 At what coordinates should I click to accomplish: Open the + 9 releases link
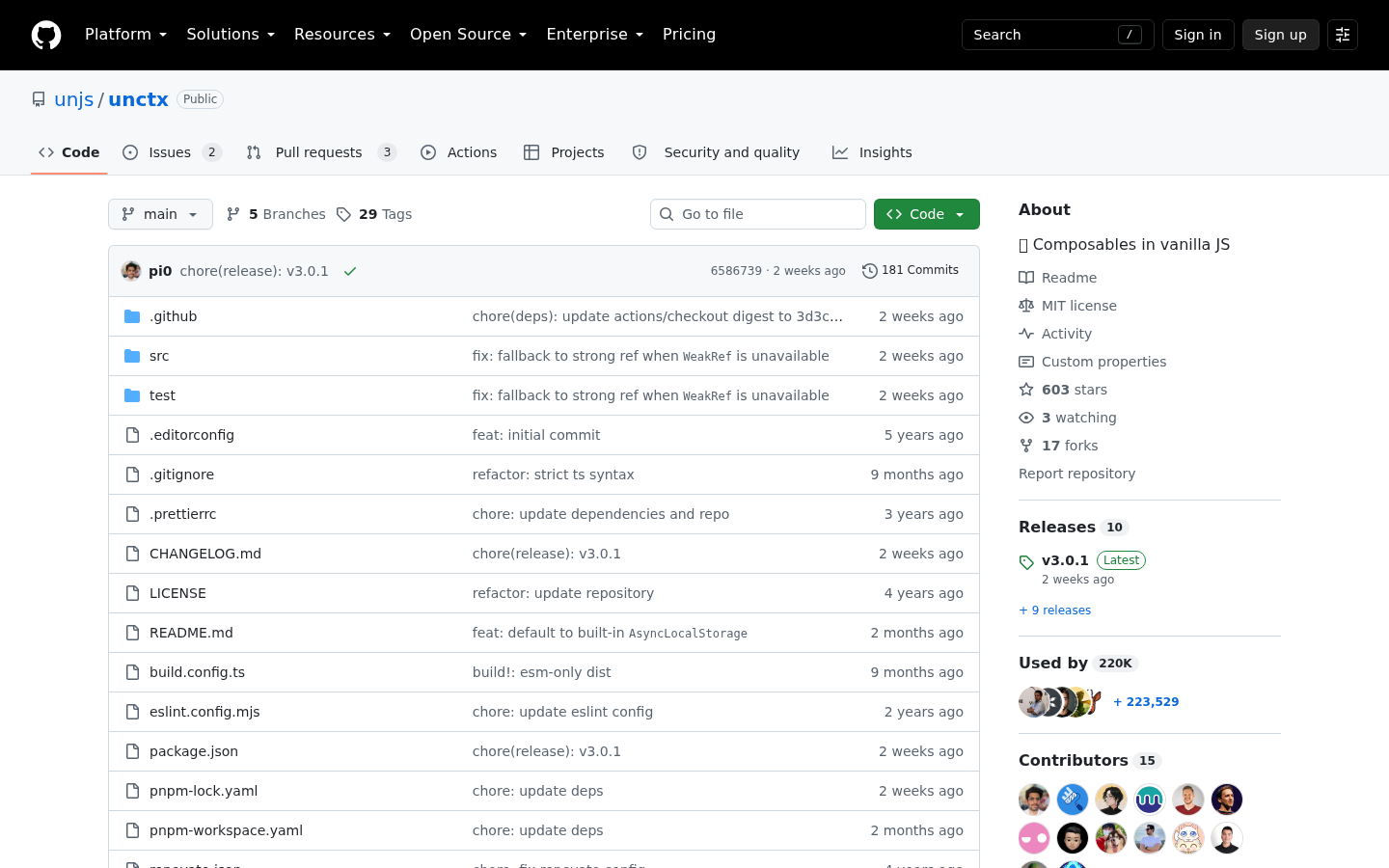click(x=1055, y=610)
